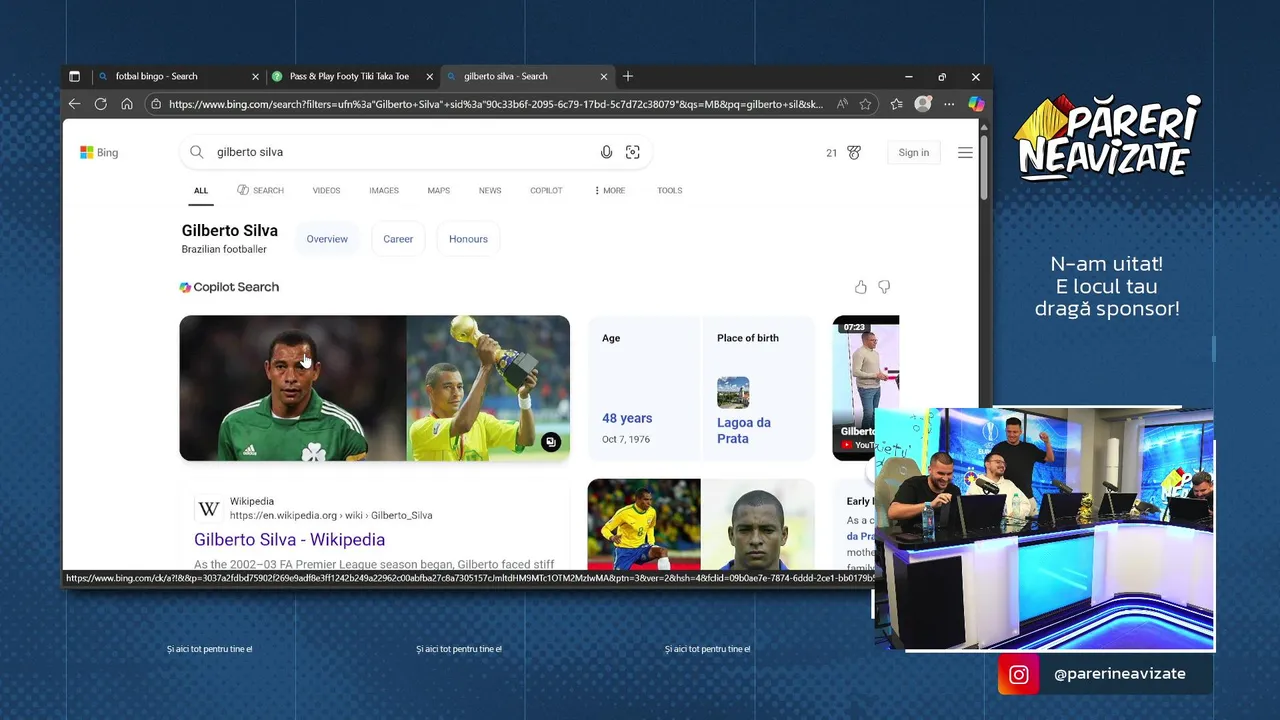
Task: Open visual search camera icon
Action: point(633,152)
